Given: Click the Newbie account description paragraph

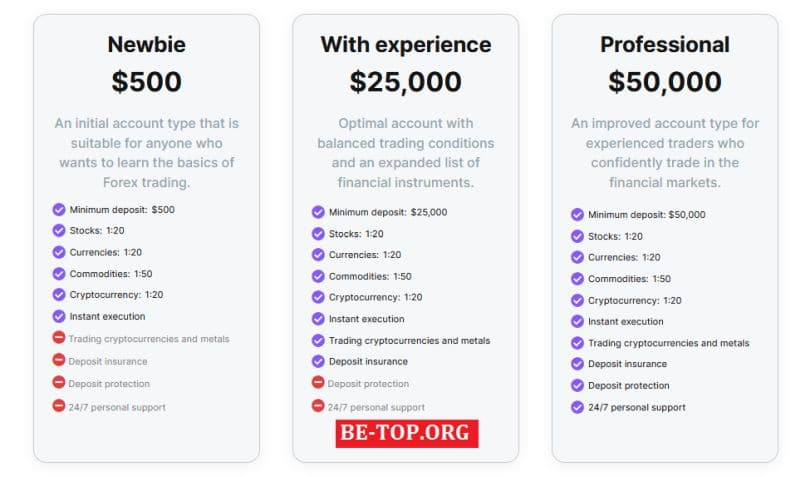Looking at the screenshot, I should point(146,153).
